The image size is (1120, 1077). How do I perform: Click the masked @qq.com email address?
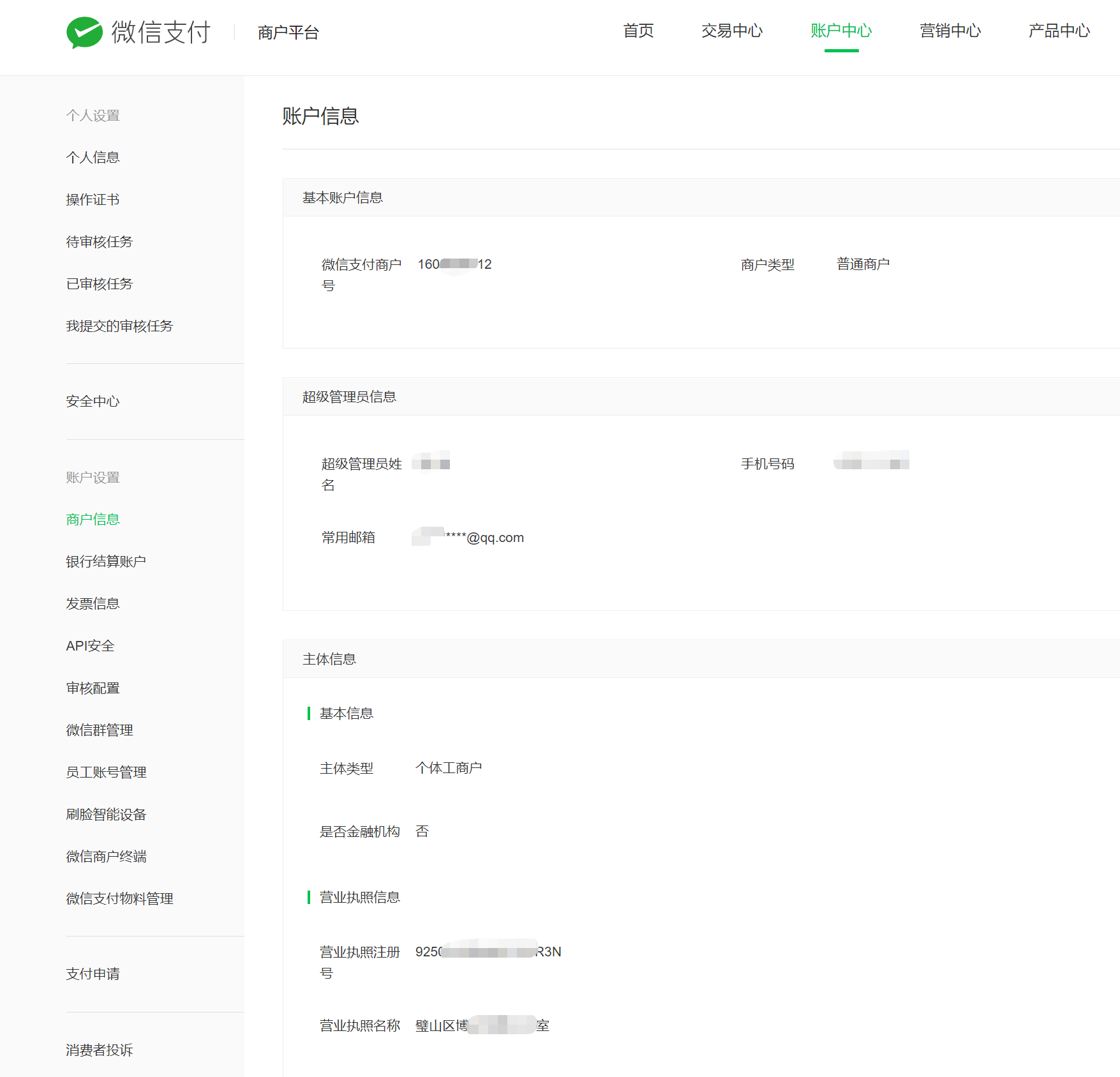pos(468,538)
